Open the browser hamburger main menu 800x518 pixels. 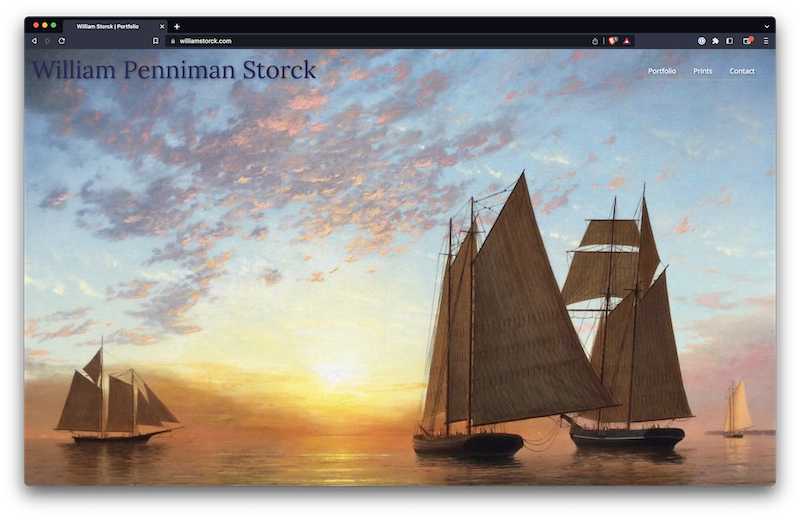click(766, 41)
